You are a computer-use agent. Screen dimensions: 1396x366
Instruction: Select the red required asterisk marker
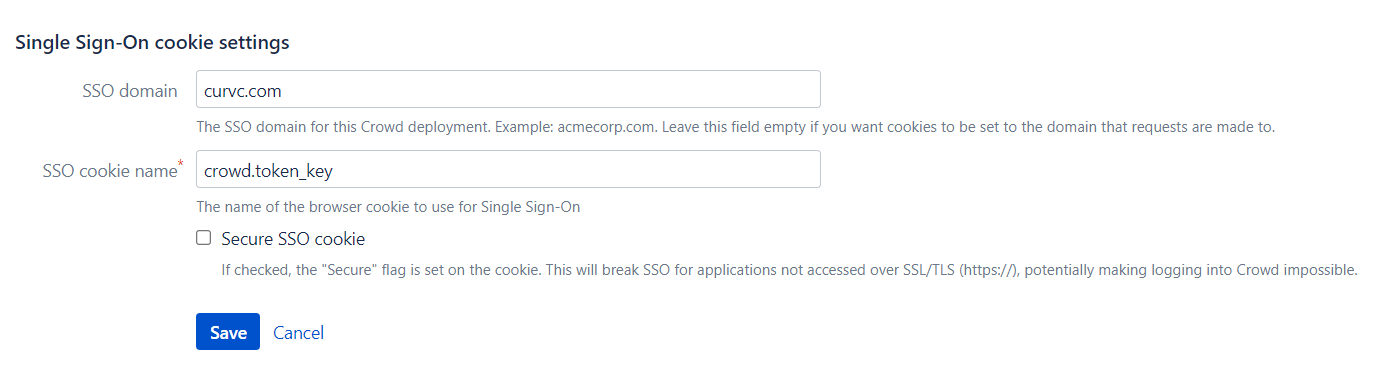click(180, 163)
